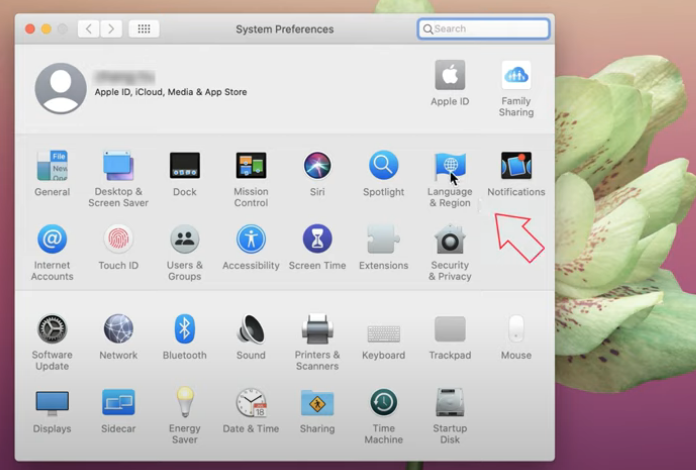Open Energy Saver settings
696x470 pixels.
coord(184,403)
